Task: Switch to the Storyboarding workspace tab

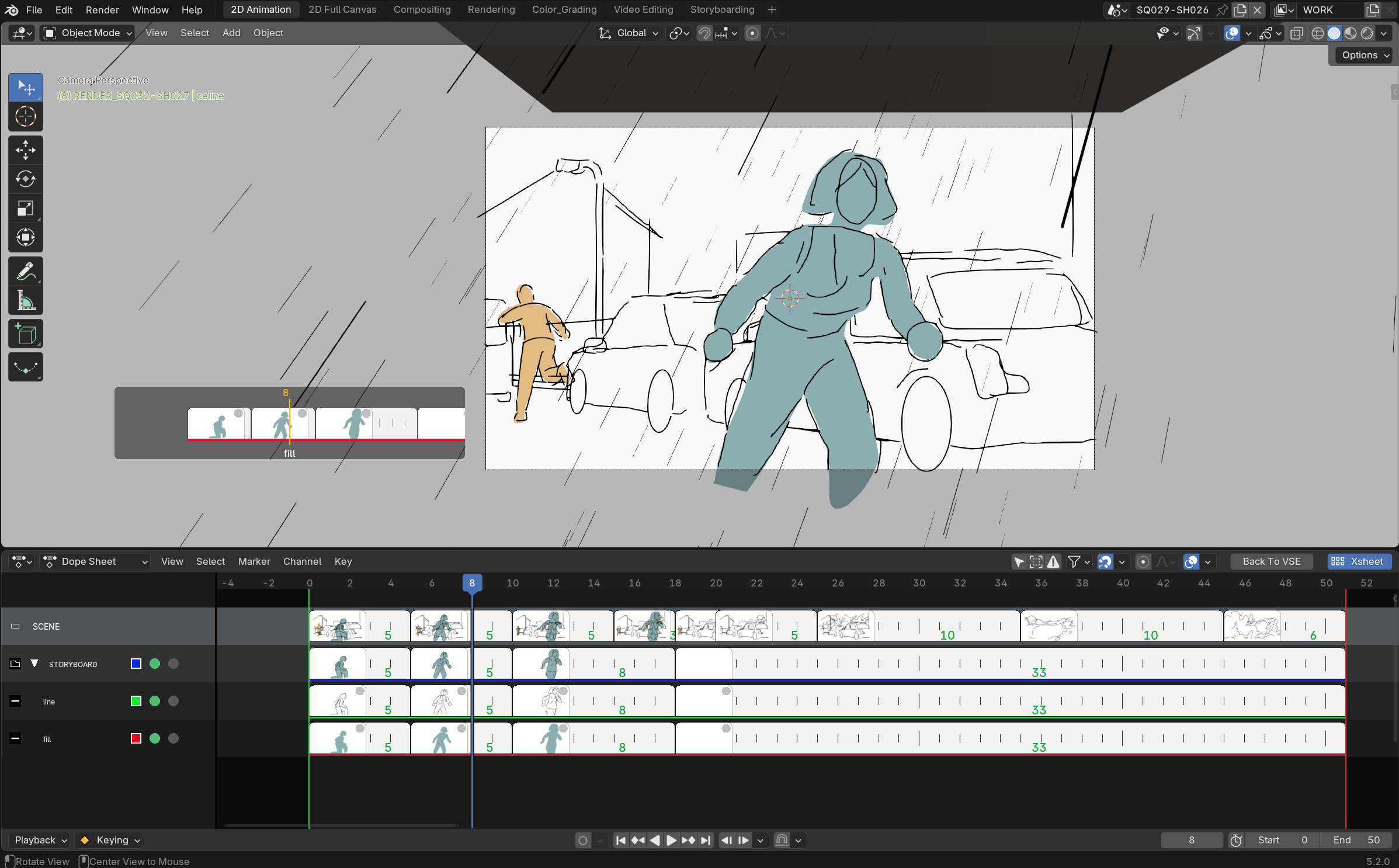Action: [x=722, y=9]
